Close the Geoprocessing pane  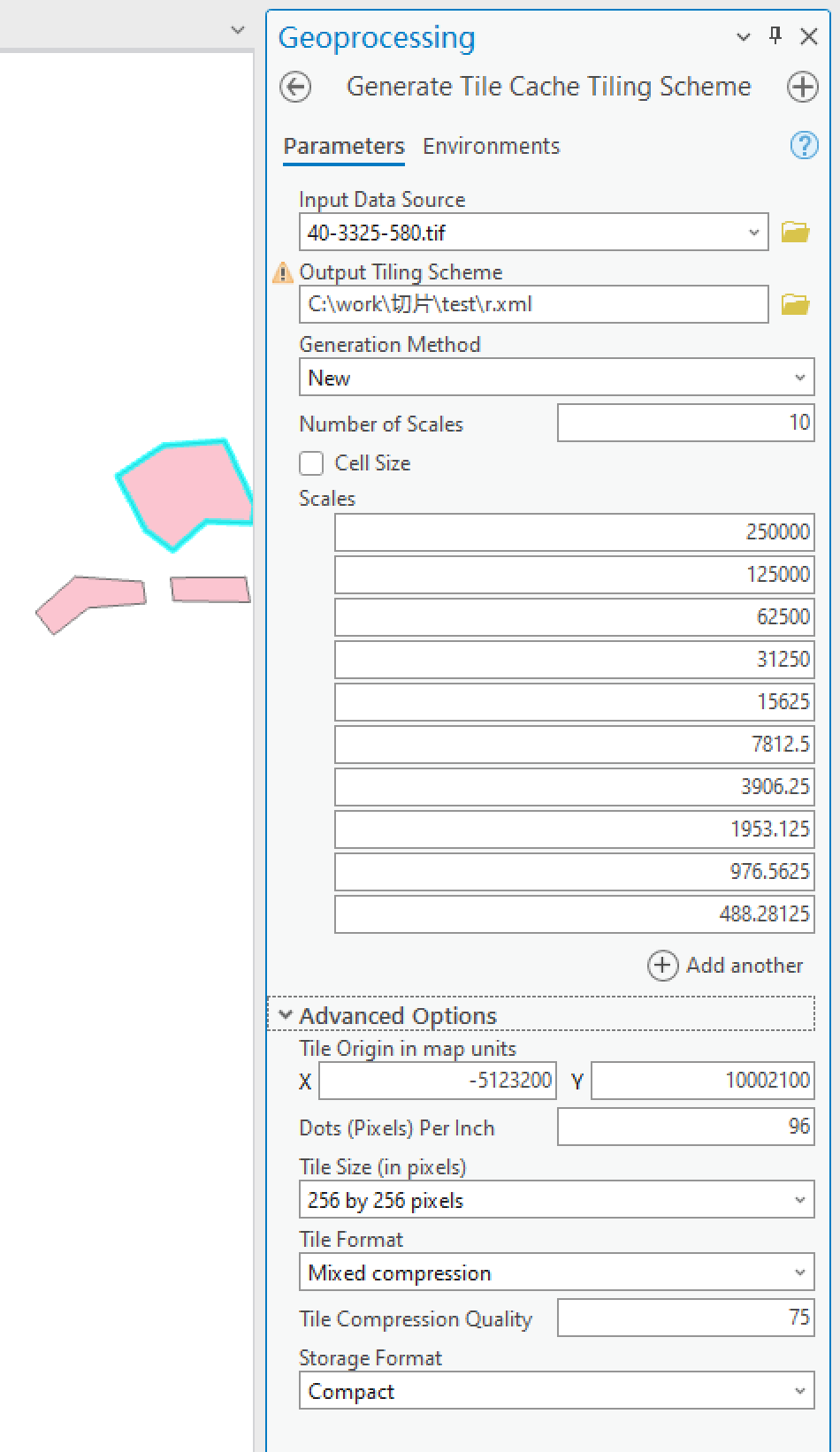pyautogui.click(x=808, y=36)
